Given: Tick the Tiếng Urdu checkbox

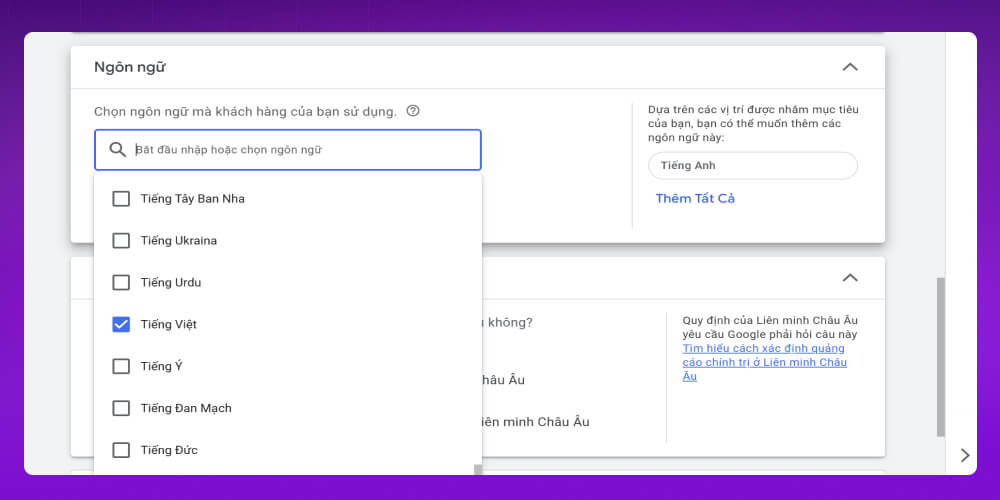Looking at the screenshot, I should [x=121, y=283].
